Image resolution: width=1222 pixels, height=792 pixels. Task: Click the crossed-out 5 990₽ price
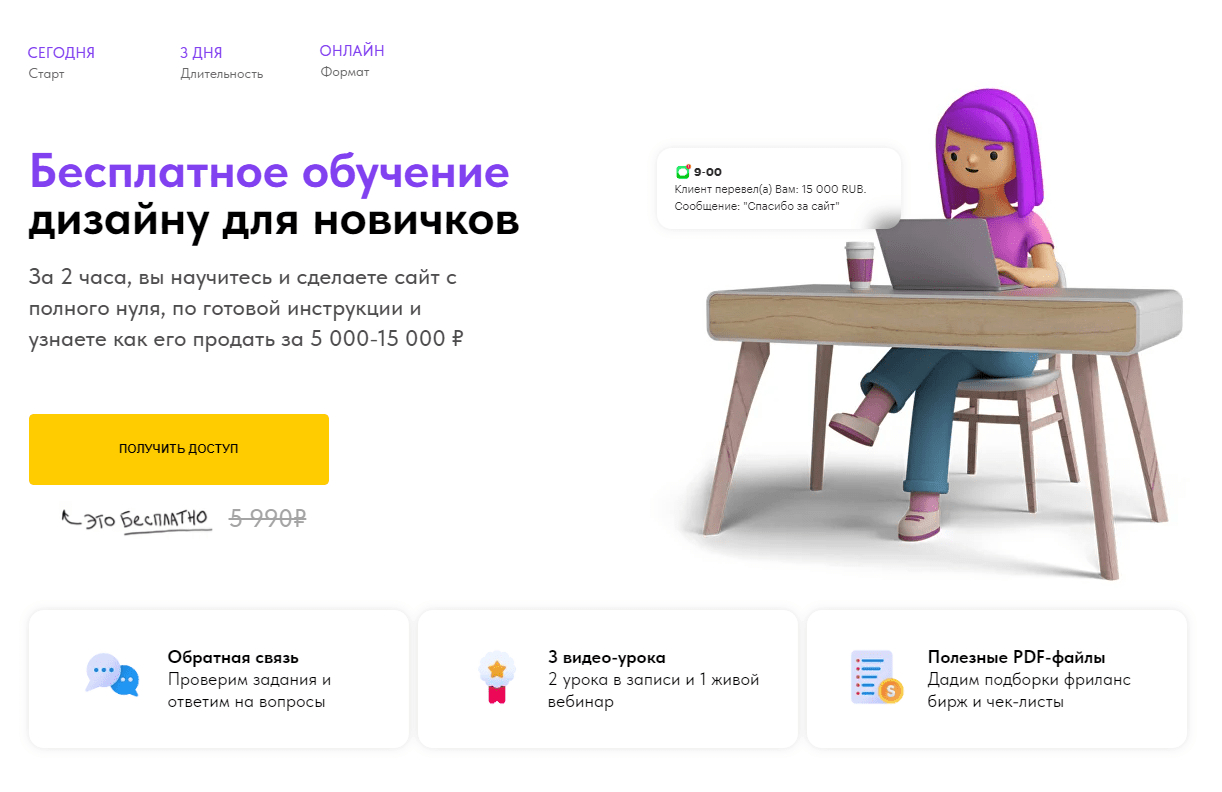(267, 518)
